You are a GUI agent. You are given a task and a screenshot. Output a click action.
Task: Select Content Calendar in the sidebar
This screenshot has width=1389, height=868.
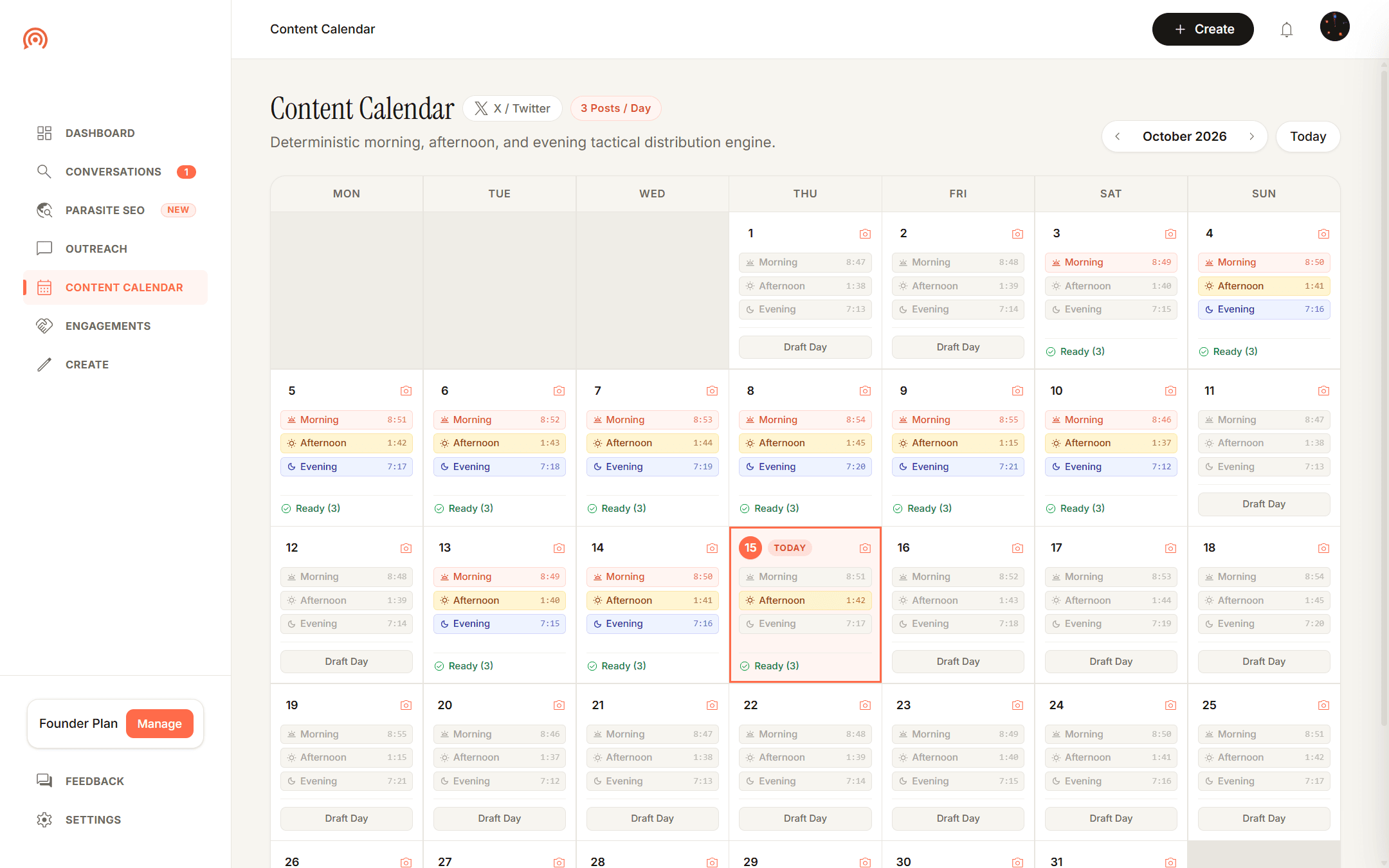point(116,287)
